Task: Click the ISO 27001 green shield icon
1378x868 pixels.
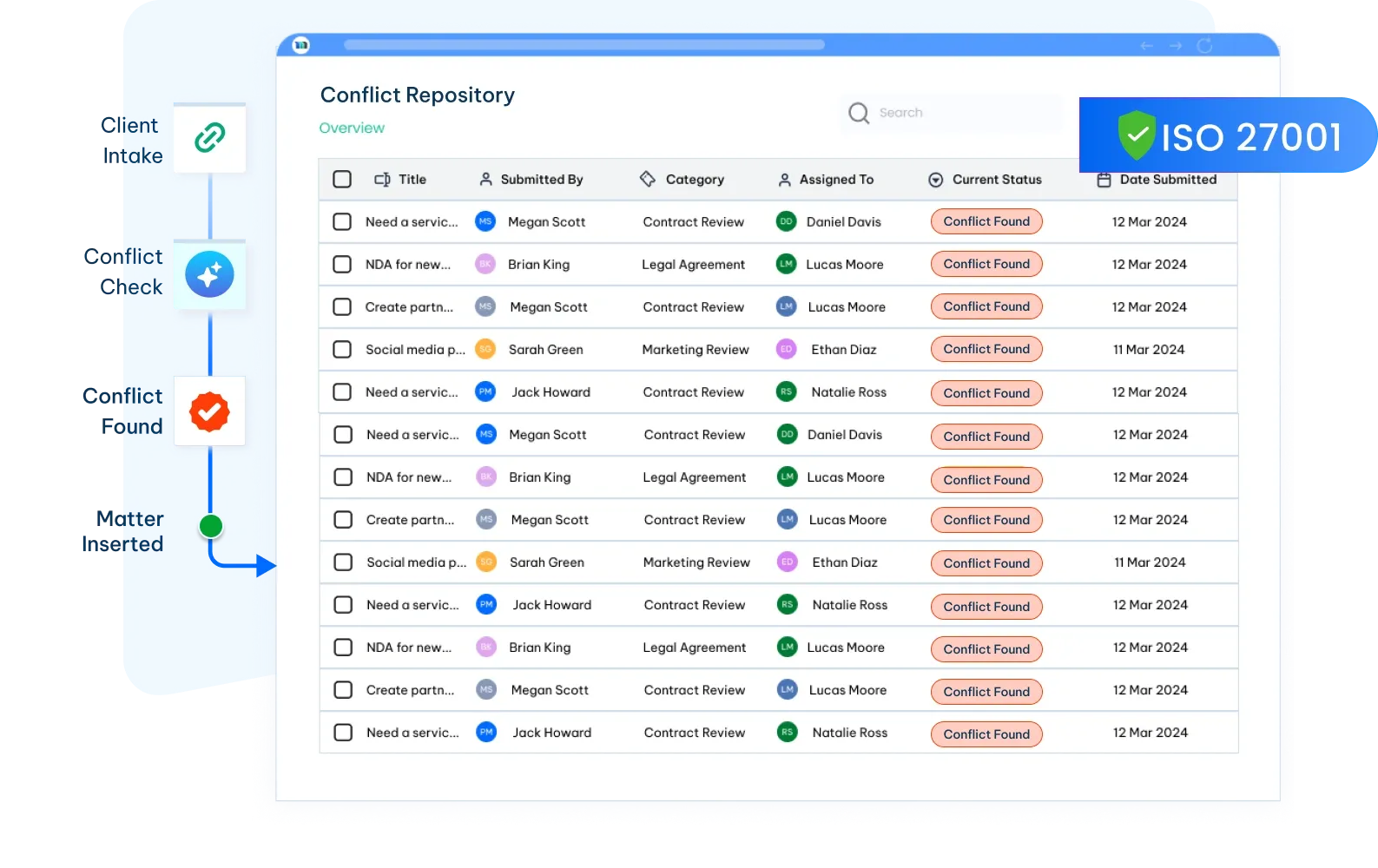Action: pyautogui.click(x=1137, y=135)
